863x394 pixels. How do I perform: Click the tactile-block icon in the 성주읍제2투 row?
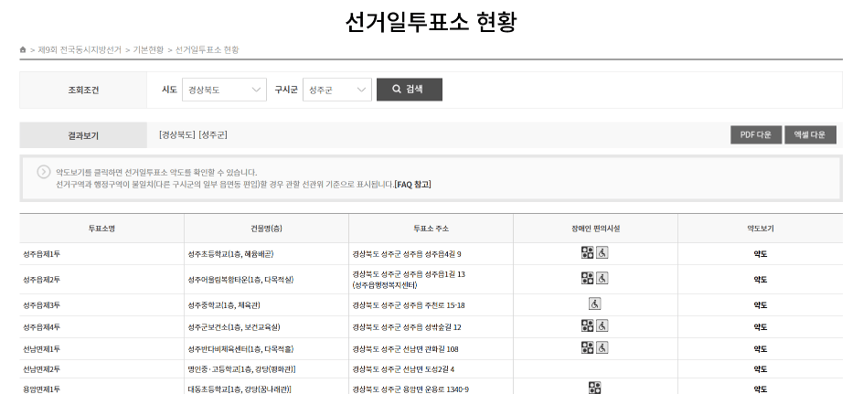(x=587, y=278)
